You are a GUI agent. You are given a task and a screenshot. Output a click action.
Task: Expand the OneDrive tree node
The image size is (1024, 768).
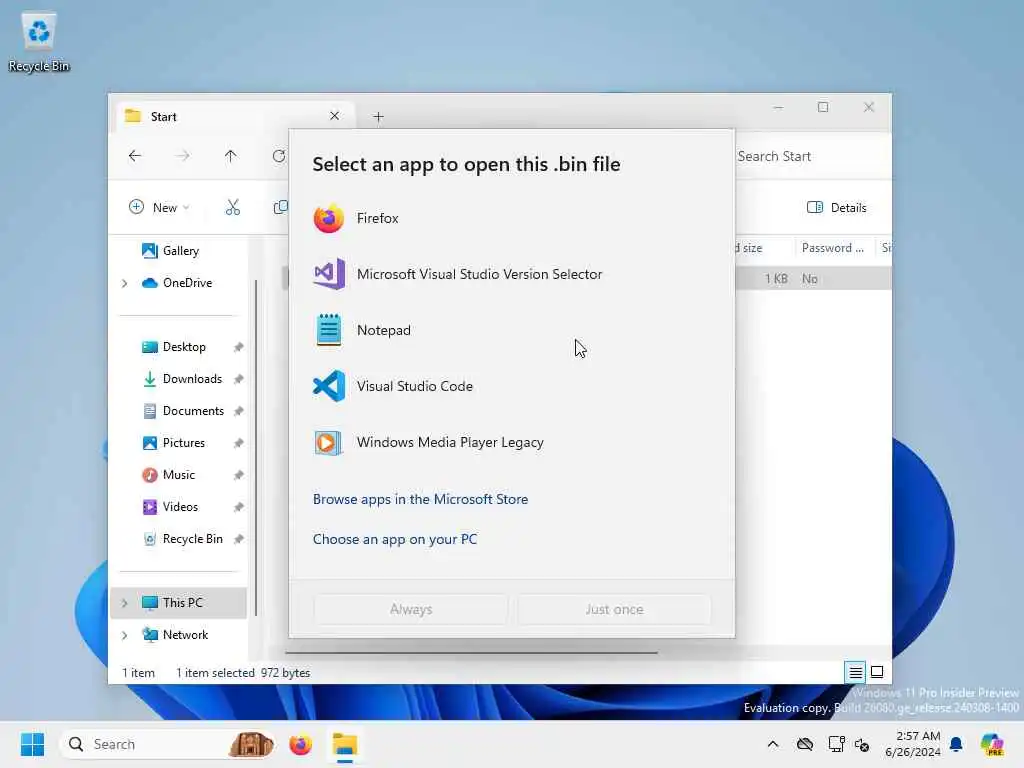(x=124, y=283)
